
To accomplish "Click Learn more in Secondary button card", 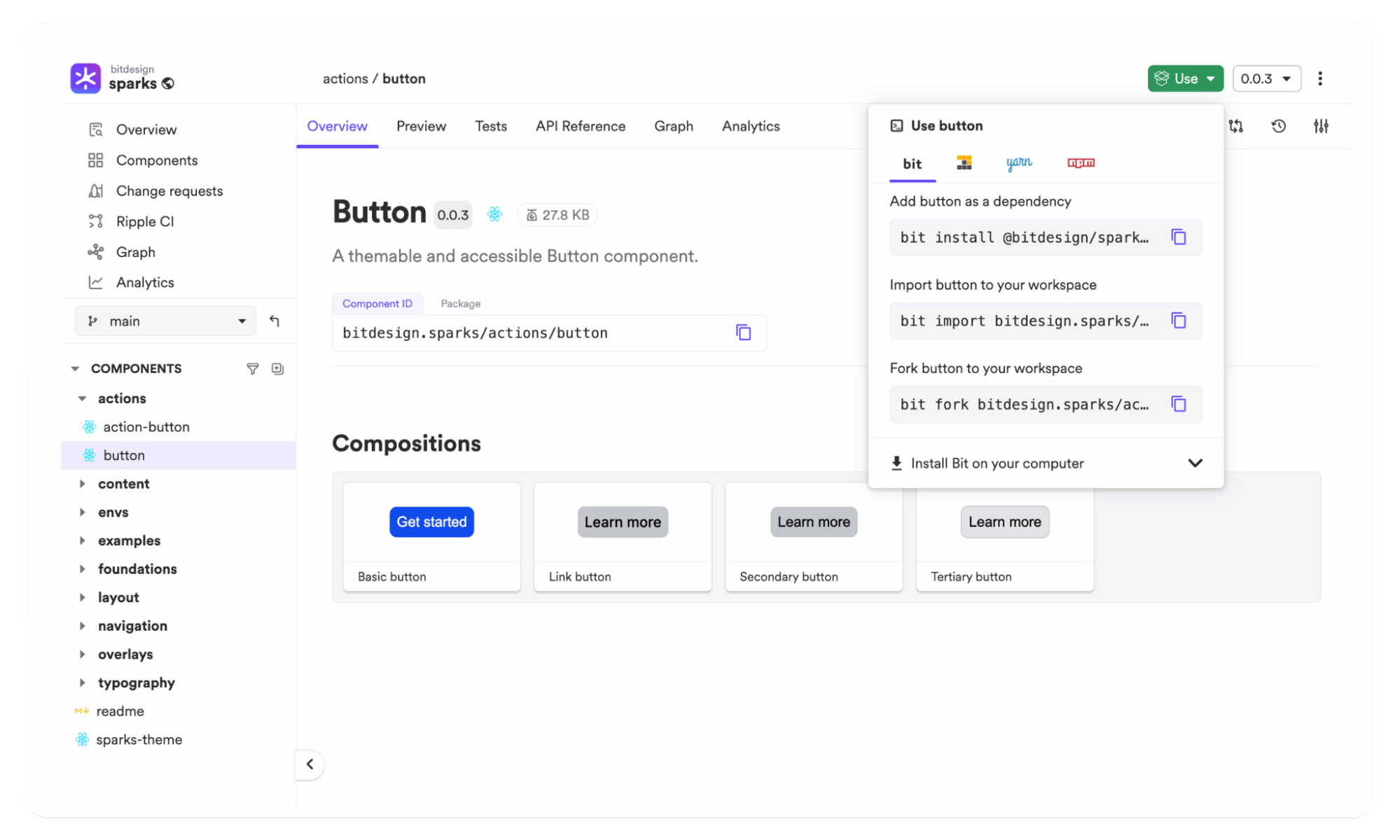I will pyautogui.click(x=814, y=522).
